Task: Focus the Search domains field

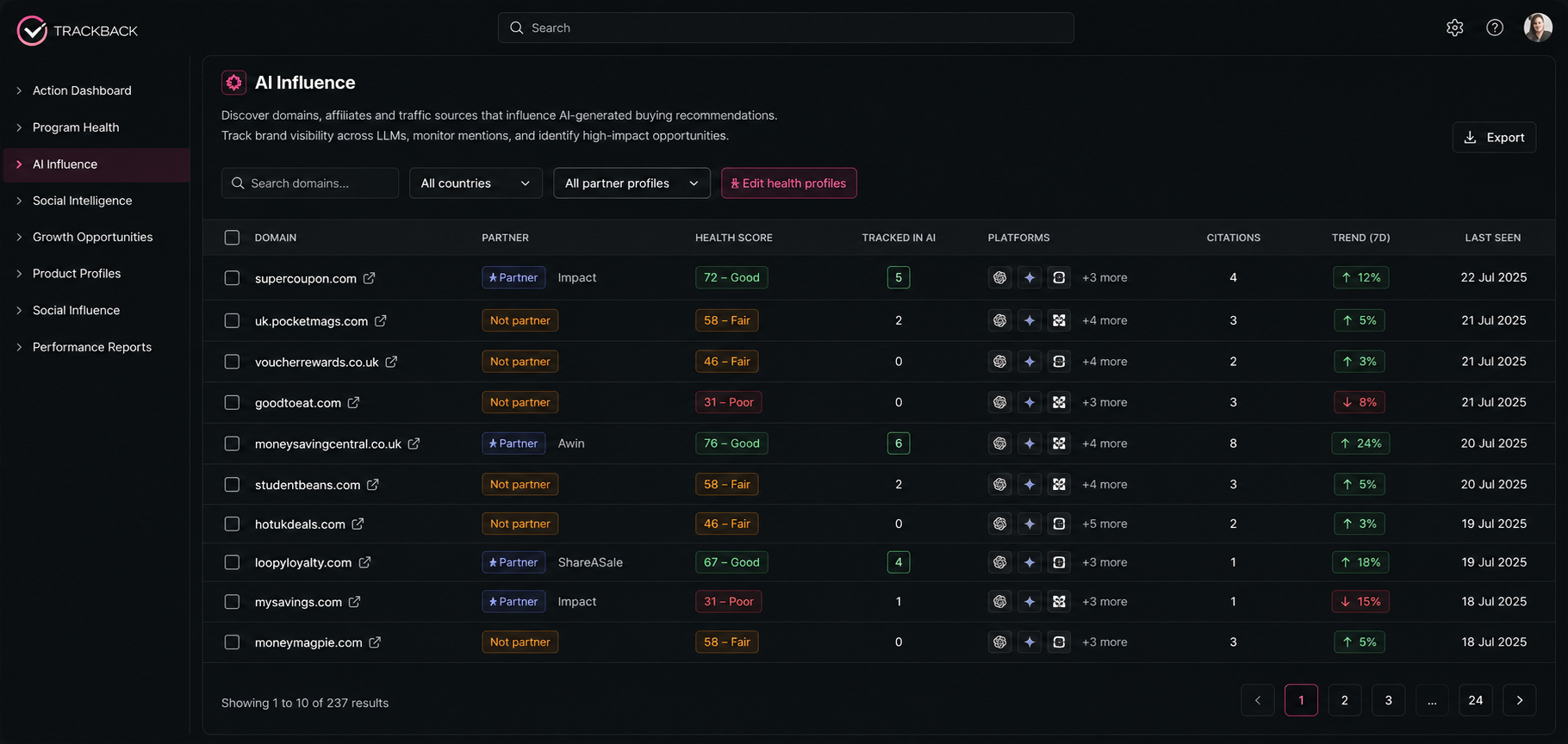Action: coord(310,183)
